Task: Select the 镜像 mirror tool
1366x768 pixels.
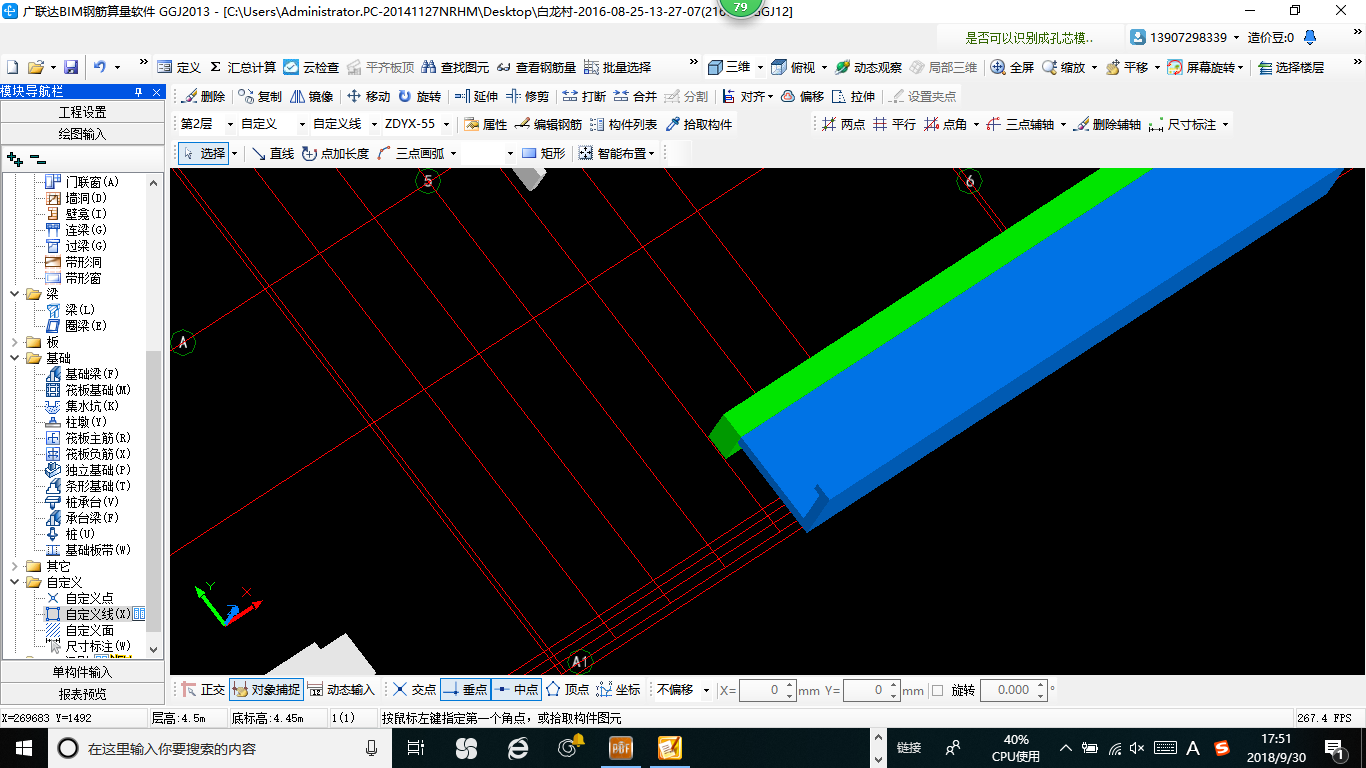Action: click(312, 96)
